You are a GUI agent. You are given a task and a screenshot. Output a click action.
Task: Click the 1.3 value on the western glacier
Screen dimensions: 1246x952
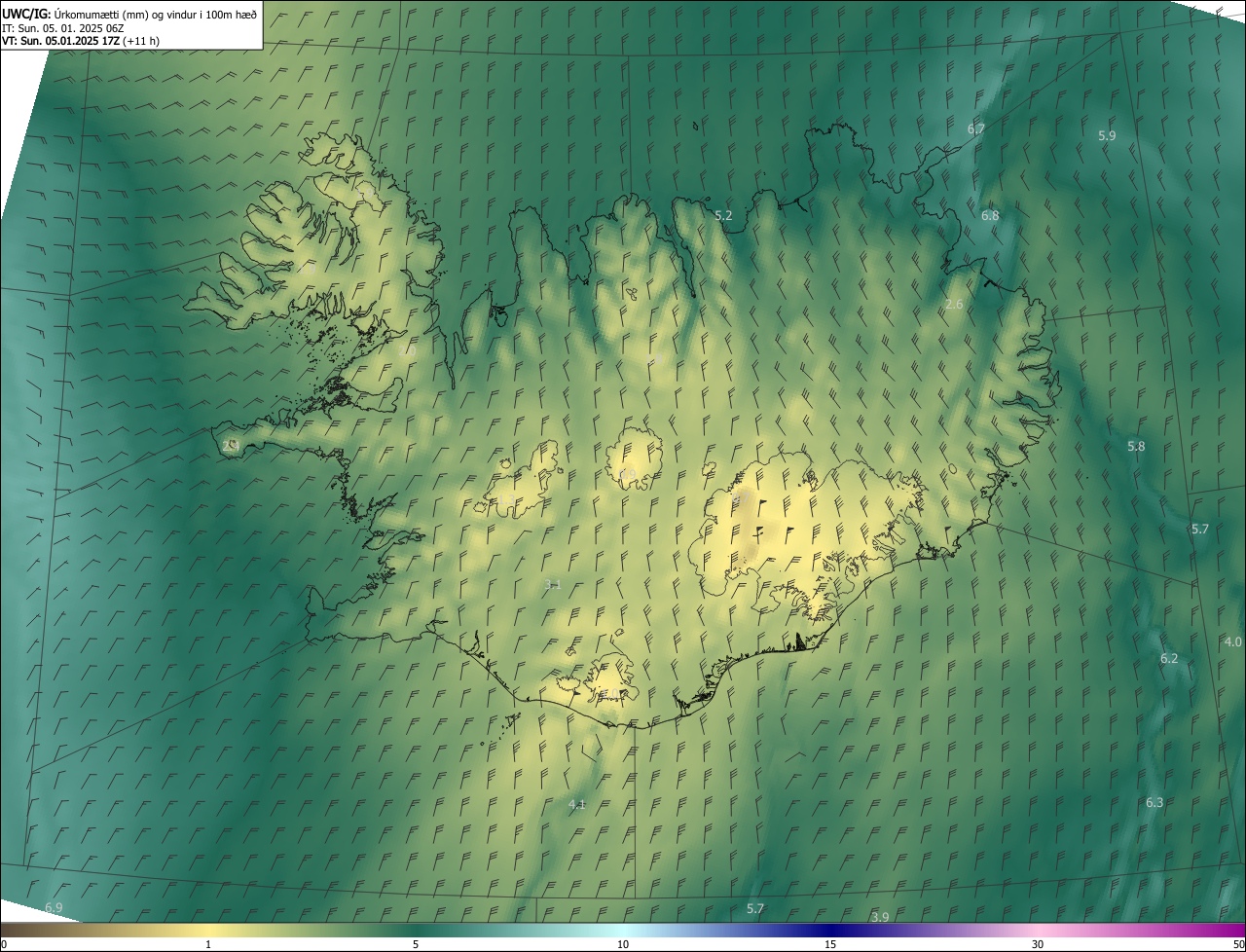[x=508, y=498]
